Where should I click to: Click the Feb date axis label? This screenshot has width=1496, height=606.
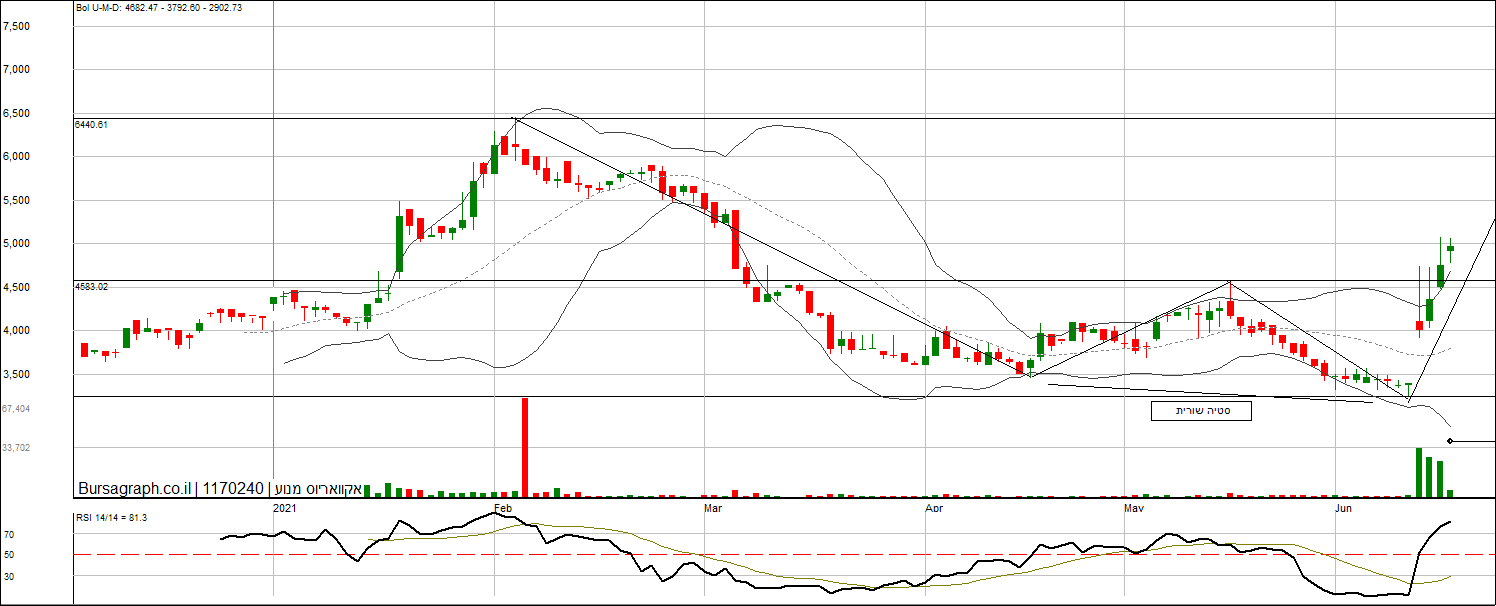pyautogui.click(x=503, y=509)
